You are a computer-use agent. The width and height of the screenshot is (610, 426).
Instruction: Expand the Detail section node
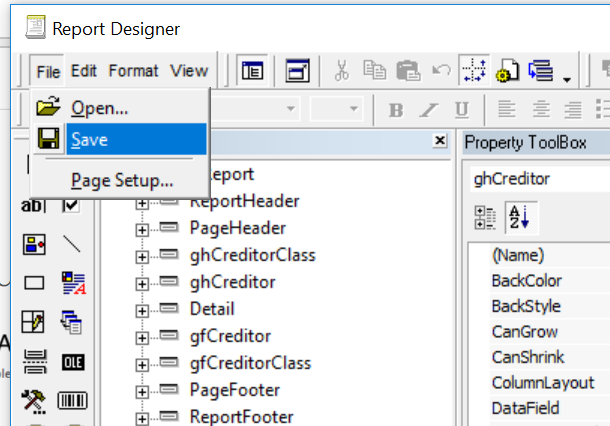click(142, 310)
